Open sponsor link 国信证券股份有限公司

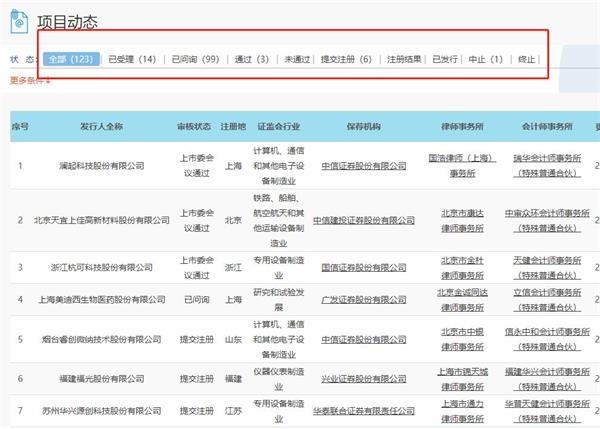[x=364, y=267]
